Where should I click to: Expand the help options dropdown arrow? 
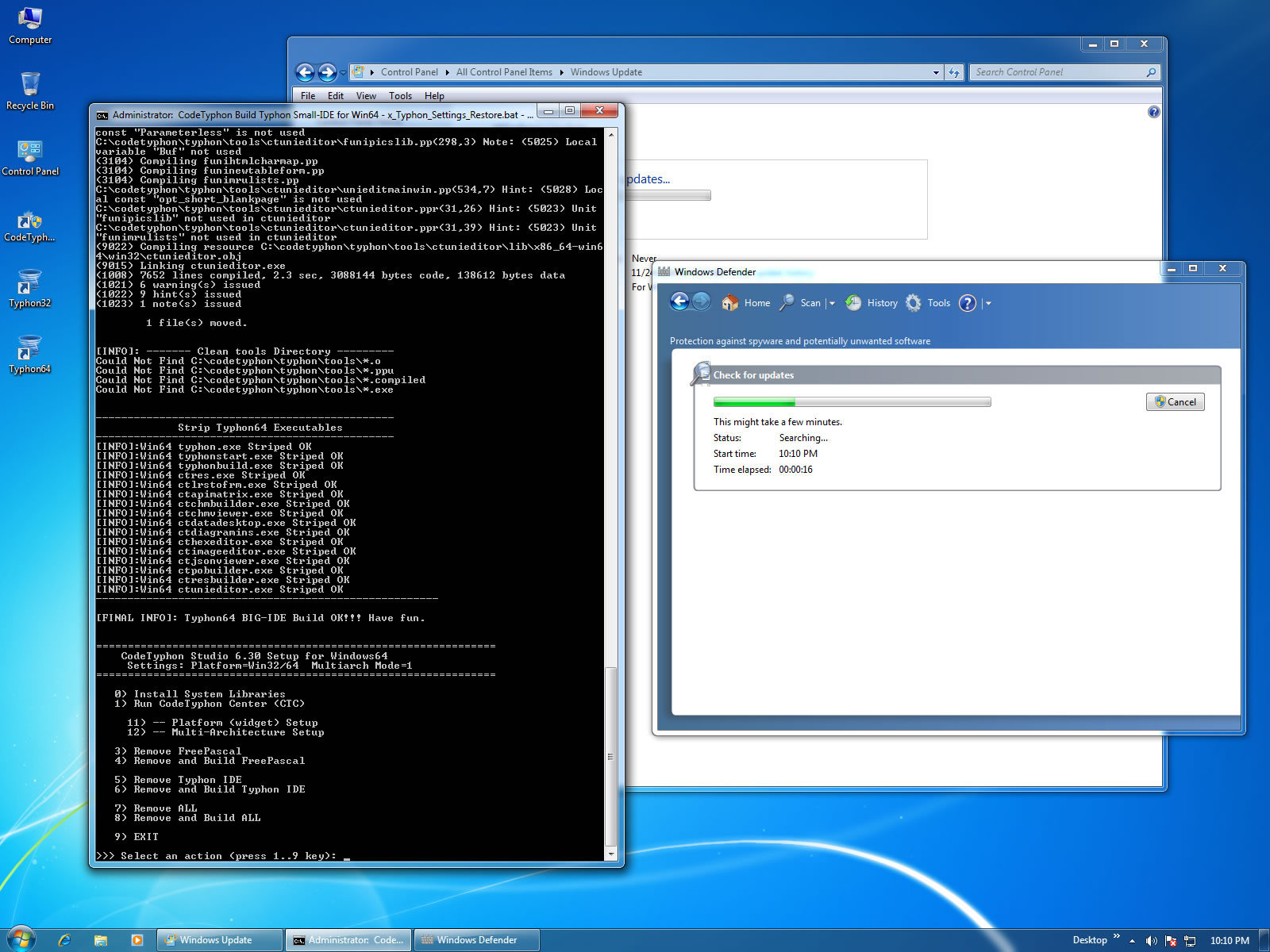coord(988,303)
